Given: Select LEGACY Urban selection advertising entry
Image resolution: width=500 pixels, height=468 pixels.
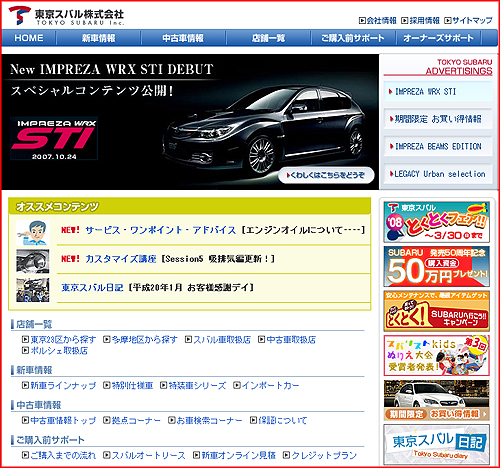Looking at the screenshot, I should pyautogui.click(x=438, y=174).
